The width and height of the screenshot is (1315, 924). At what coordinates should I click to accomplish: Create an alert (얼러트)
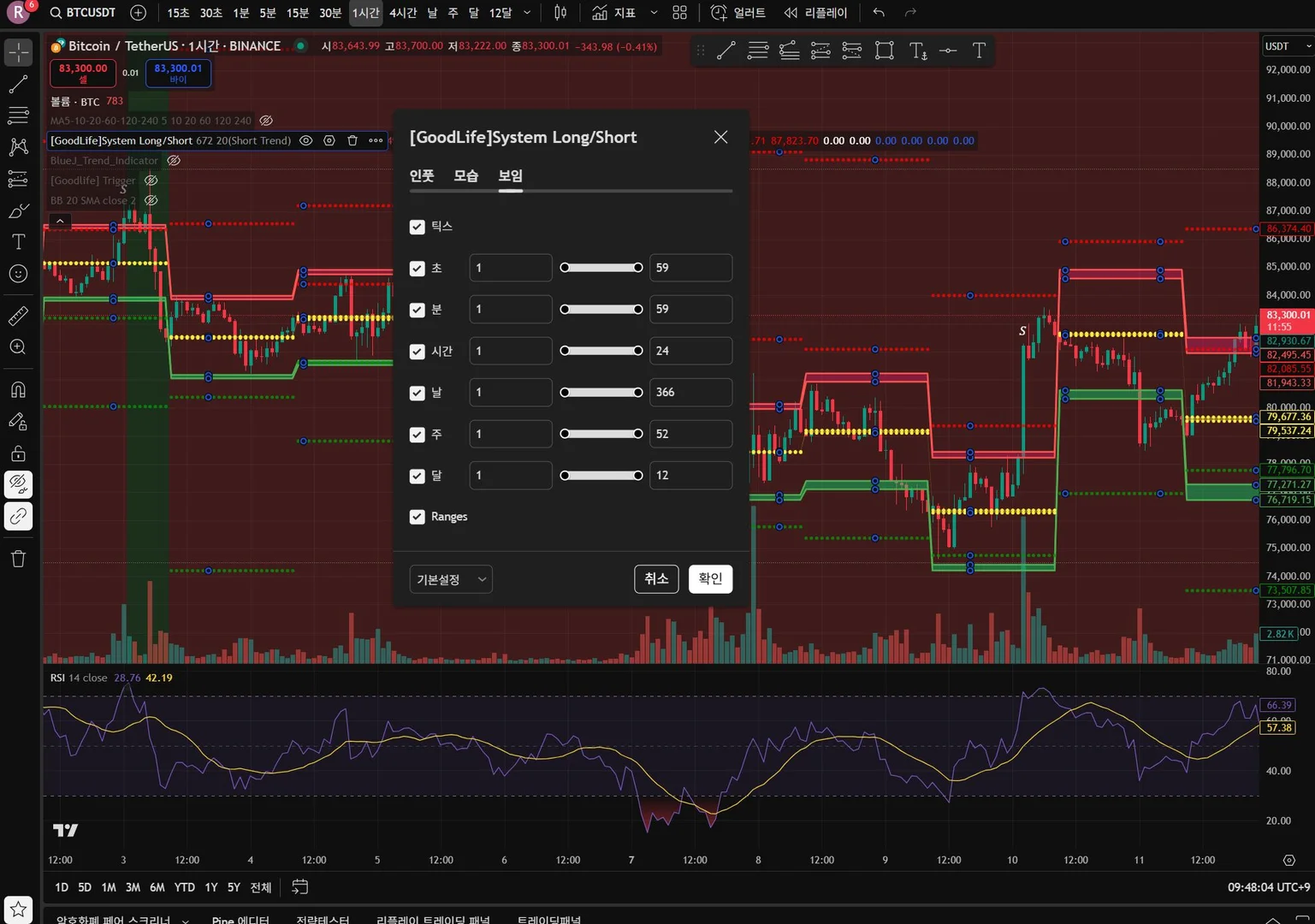pyautogui.click(x=738, y=13)
